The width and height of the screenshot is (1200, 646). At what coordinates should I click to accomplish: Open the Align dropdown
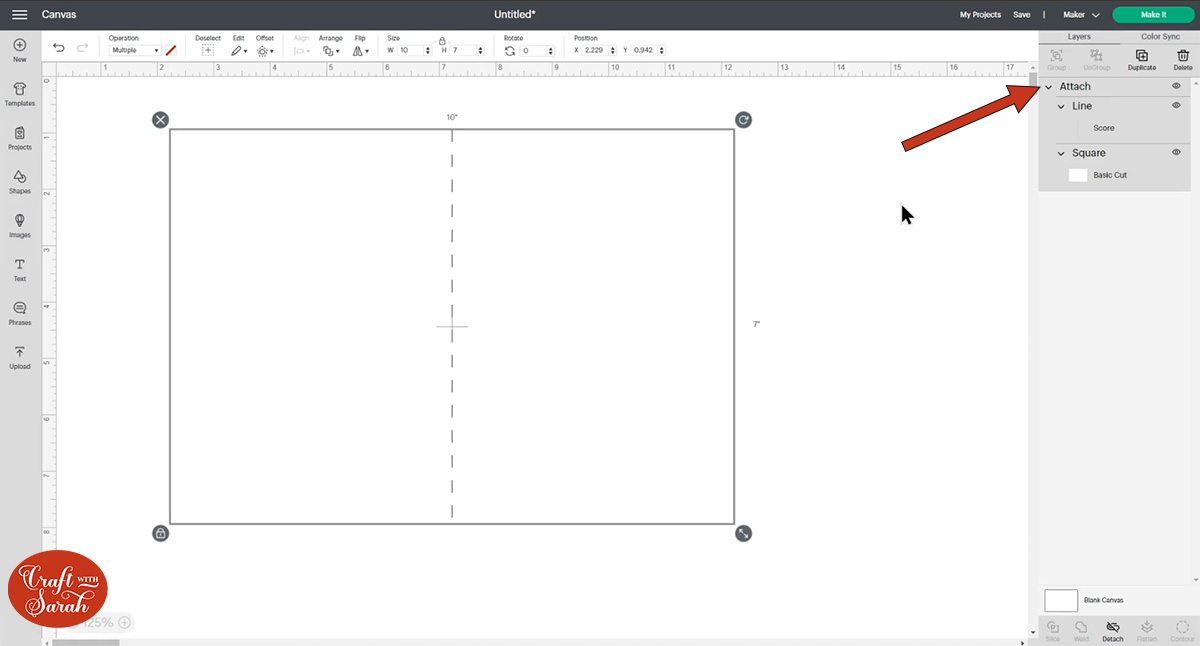click(x=301, y=50)
